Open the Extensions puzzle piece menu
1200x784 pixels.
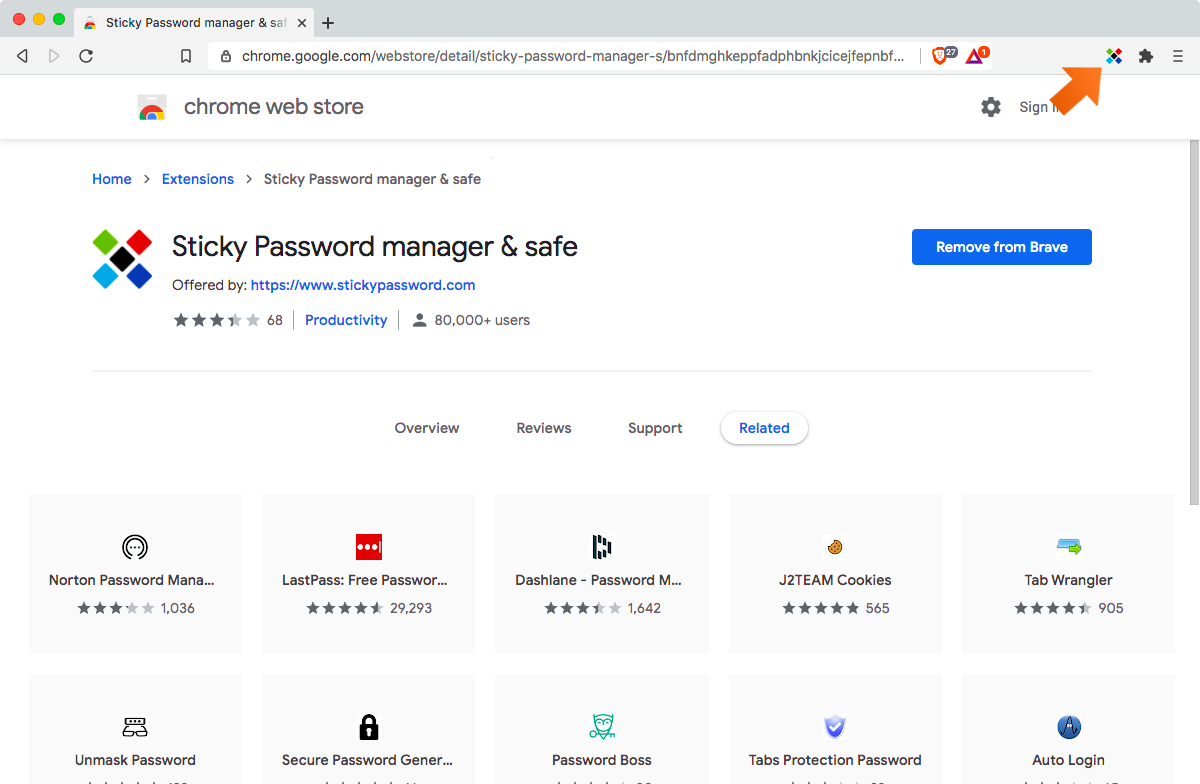coord(1146,56)
